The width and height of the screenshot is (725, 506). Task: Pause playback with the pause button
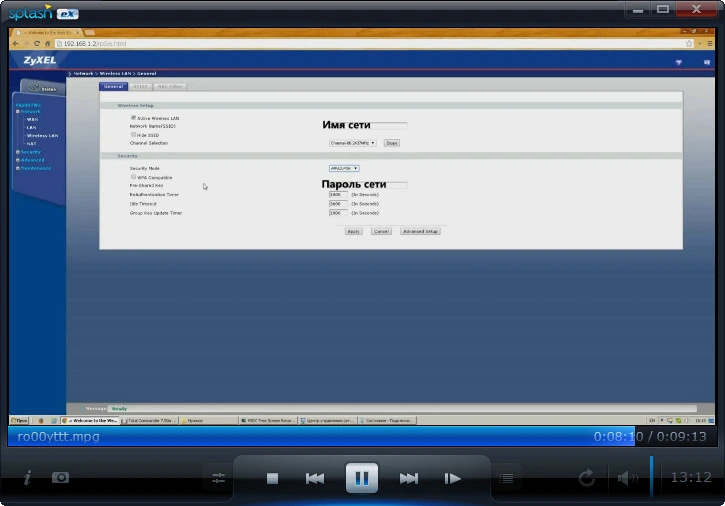click(362, 478)
